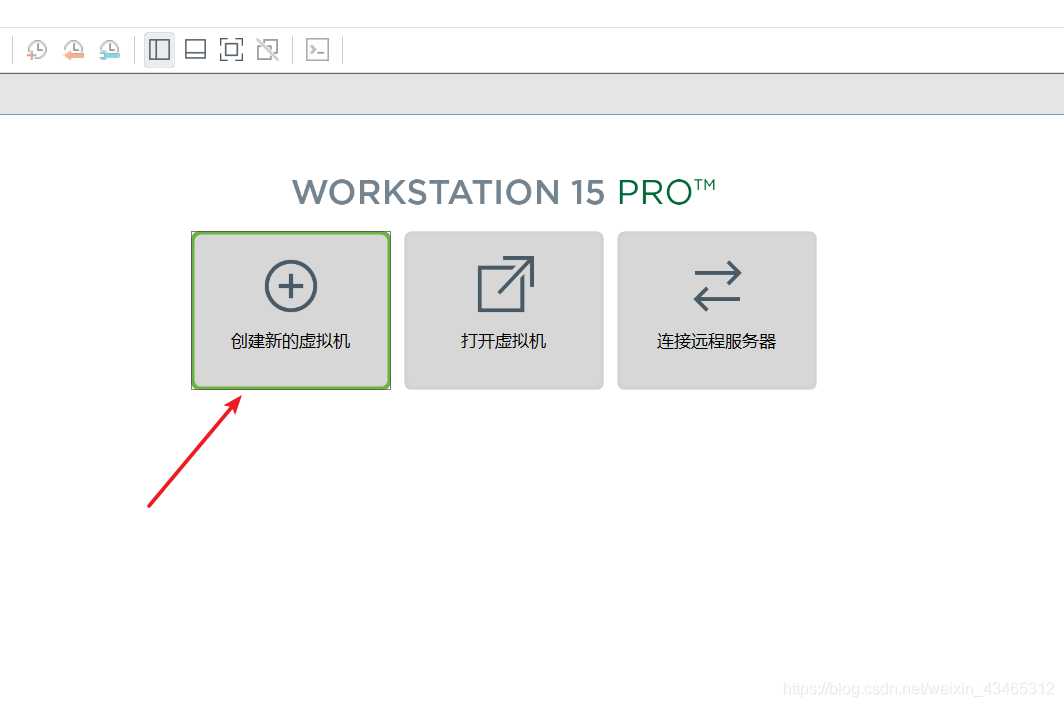This screenshot has width=1064, height=707.
Task: Click the plus circle icon
Action: [291, 286]
